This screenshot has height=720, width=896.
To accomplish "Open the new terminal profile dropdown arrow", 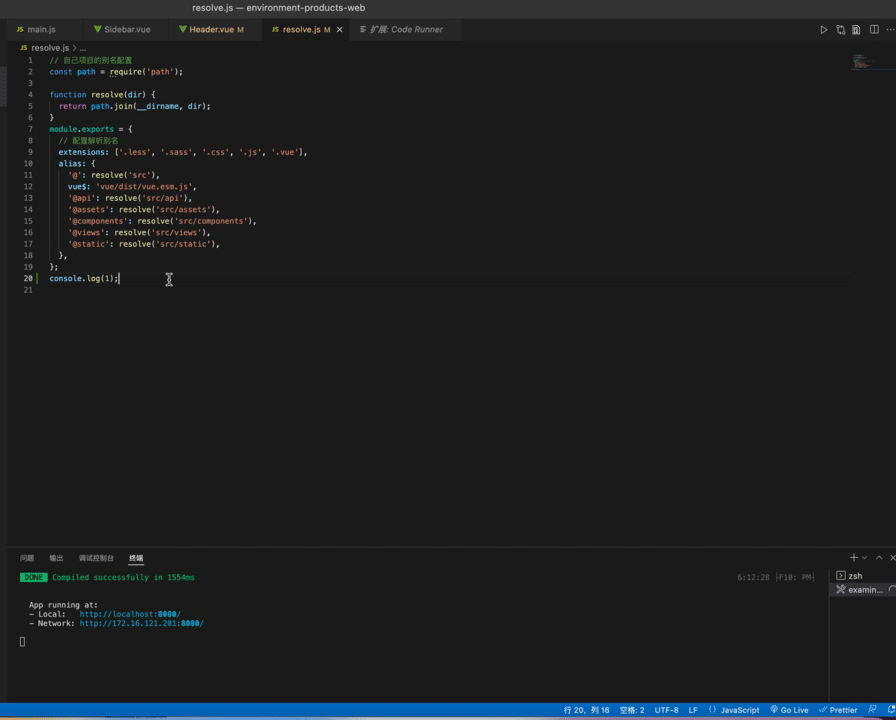I will point(865,558).
